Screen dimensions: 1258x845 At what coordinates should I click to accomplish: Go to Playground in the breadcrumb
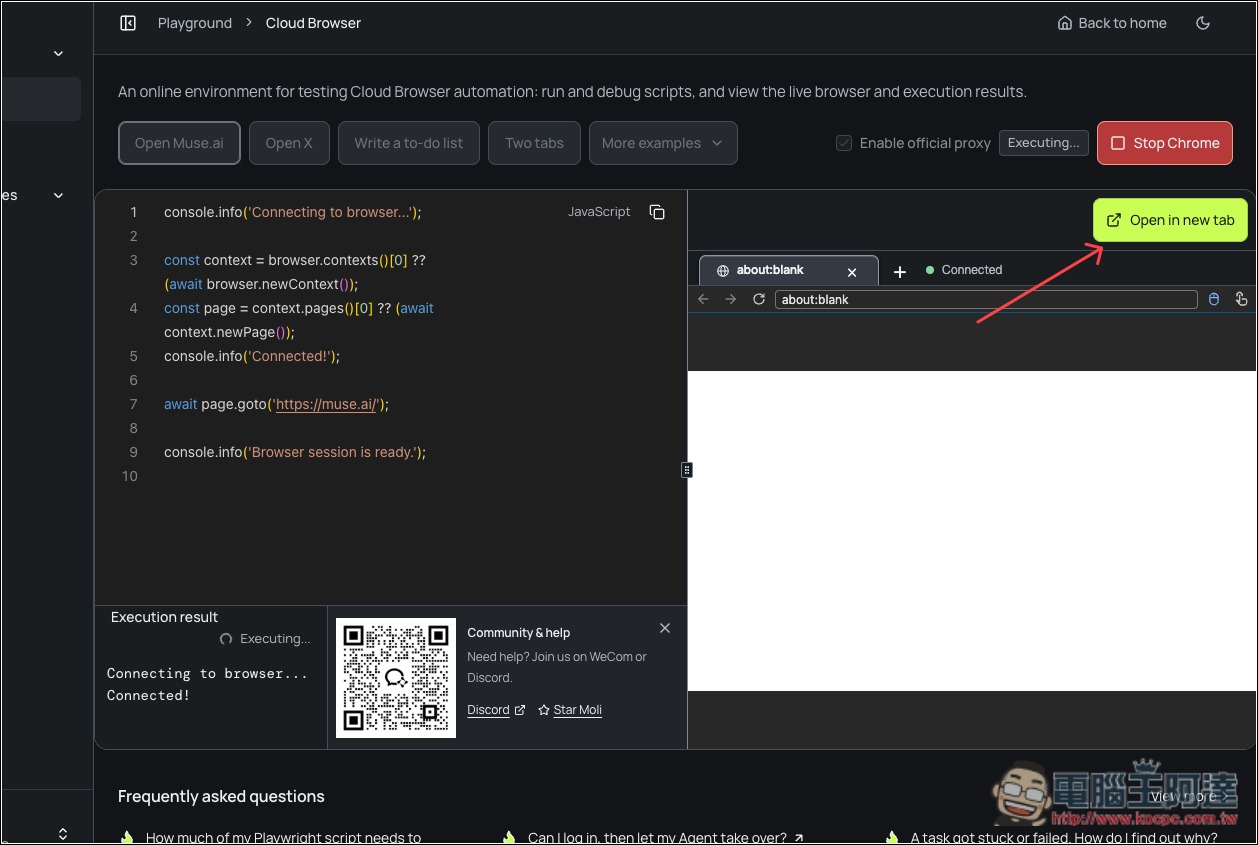pyautogui.click(x=195, y=23)
